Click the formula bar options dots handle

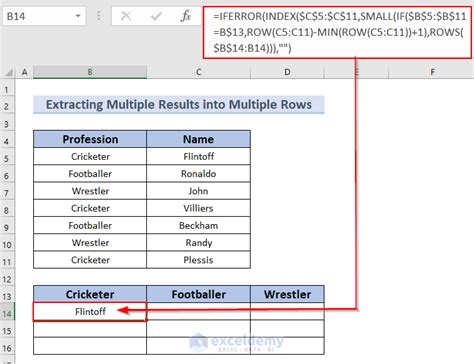coord(99,16)
